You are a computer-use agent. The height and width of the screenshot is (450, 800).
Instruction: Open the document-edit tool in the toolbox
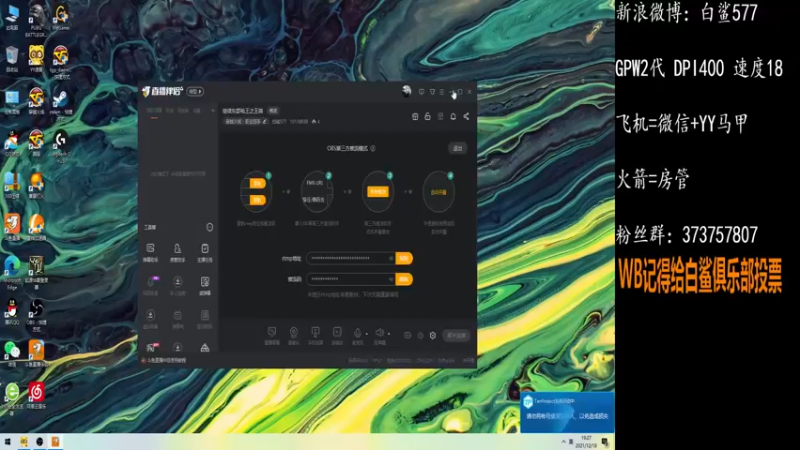point(205,285)
